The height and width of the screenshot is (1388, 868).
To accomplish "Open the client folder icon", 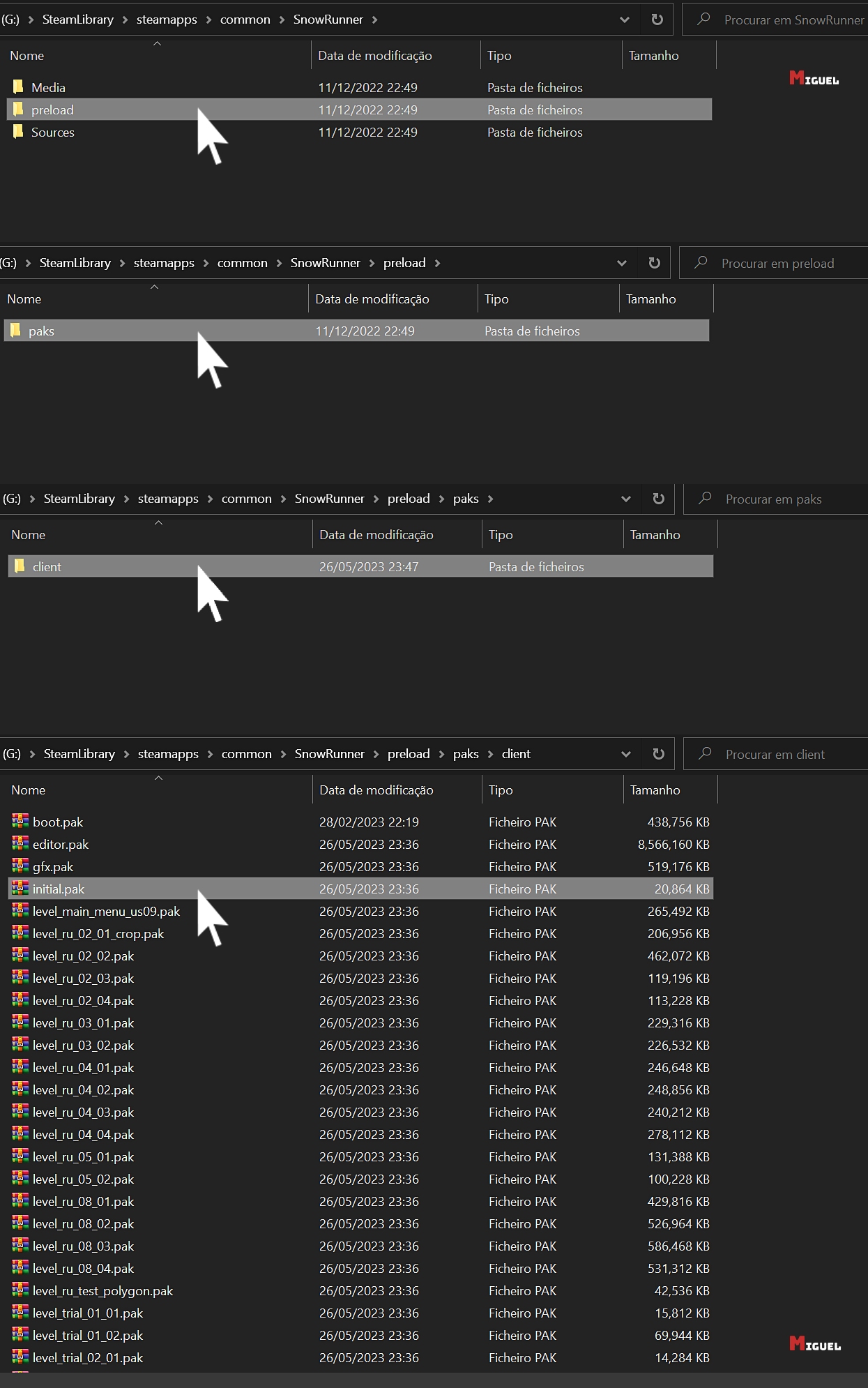I will pyautogui.click(x=20, y=566).
